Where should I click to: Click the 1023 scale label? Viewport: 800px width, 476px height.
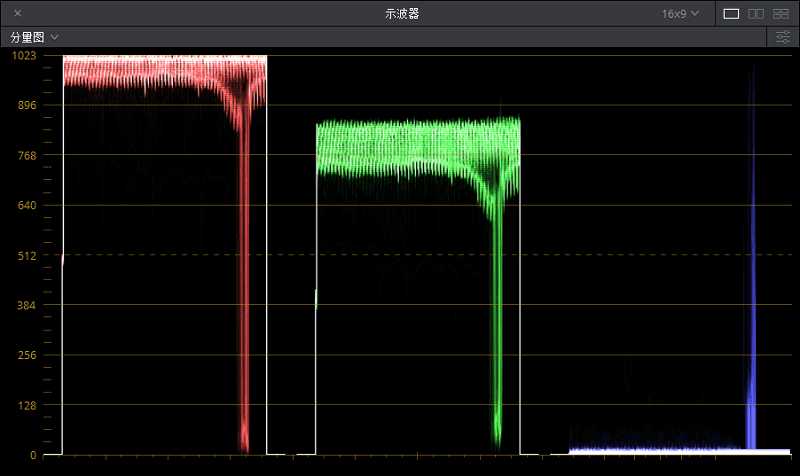pos(23,56)
